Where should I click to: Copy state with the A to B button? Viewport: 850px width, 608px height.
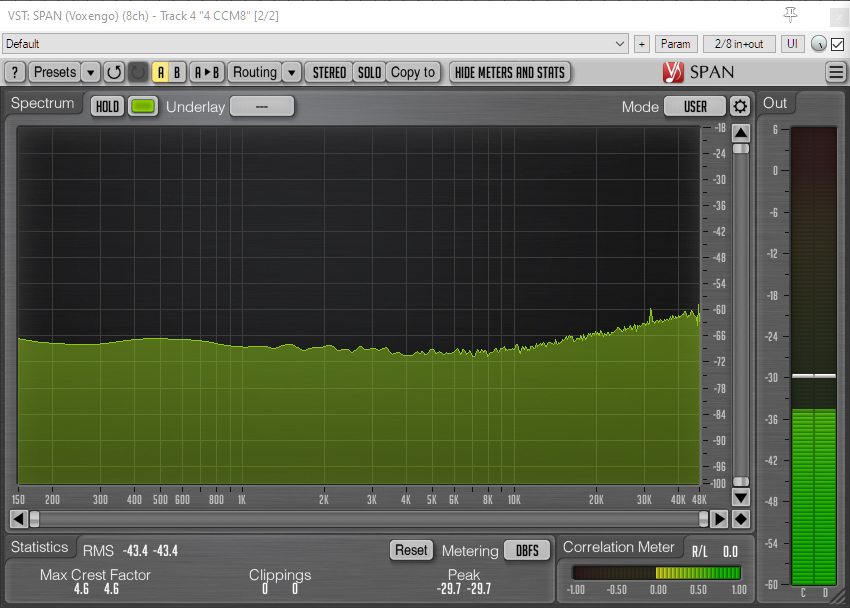(x=207, y=72)
